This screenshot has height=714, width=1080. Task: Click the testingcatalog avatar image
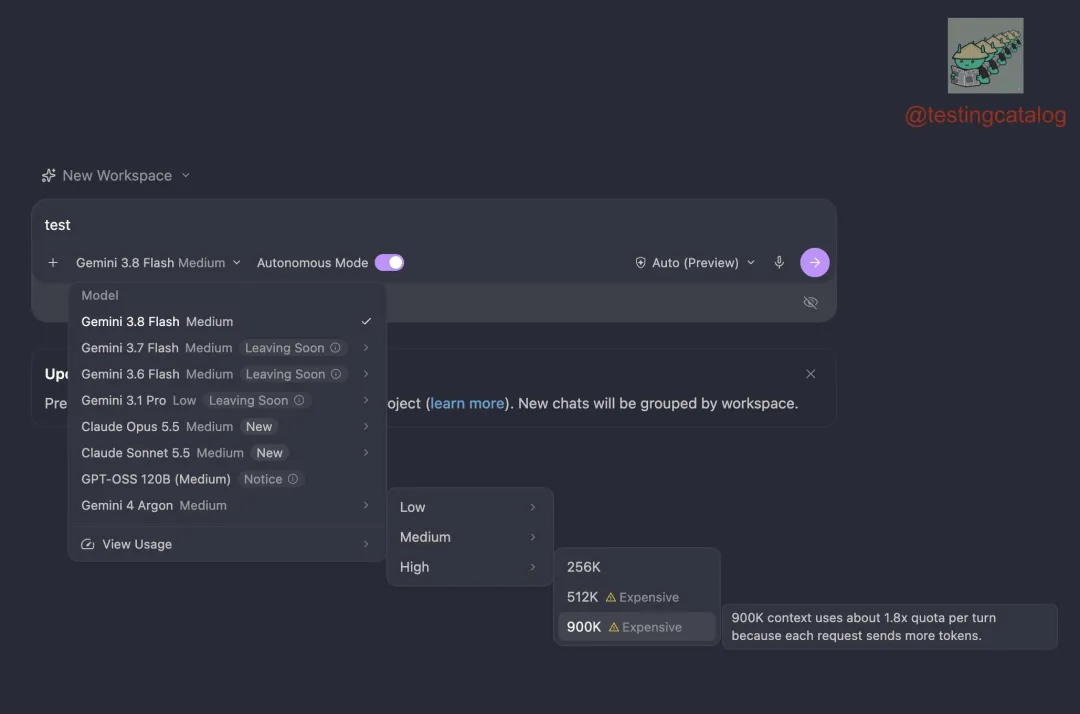[985, 56]
